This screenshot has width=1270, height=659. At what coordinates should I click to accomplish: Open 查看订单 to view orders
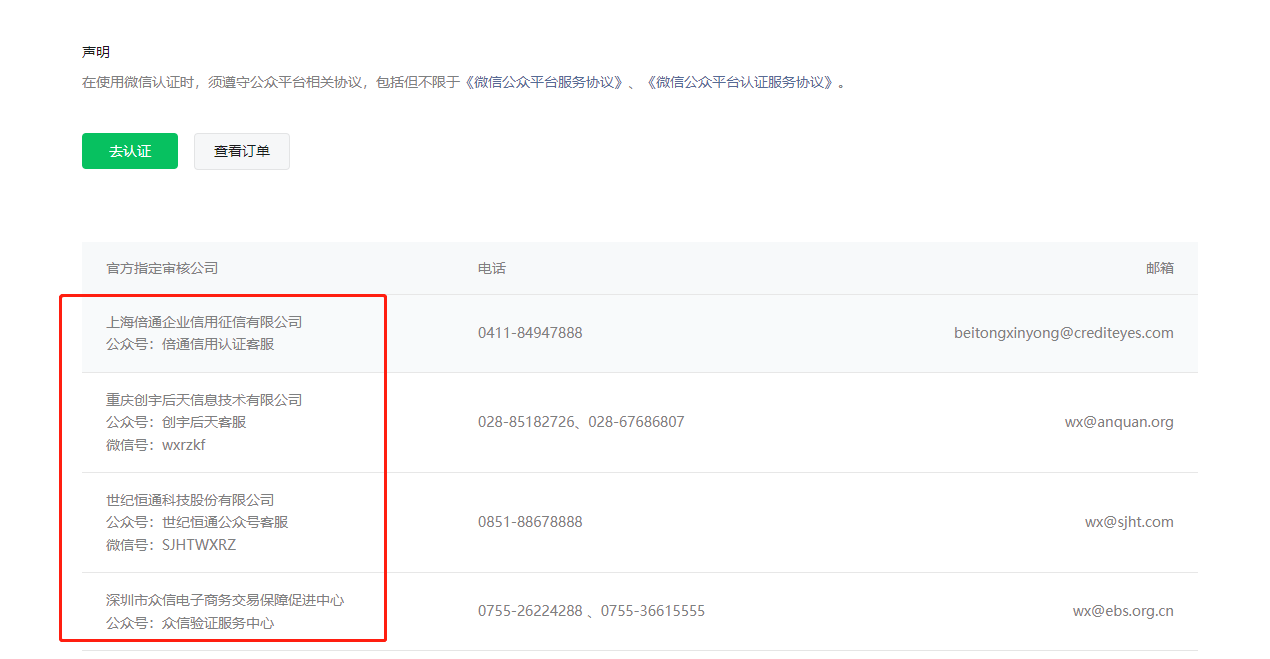(242, 151)
